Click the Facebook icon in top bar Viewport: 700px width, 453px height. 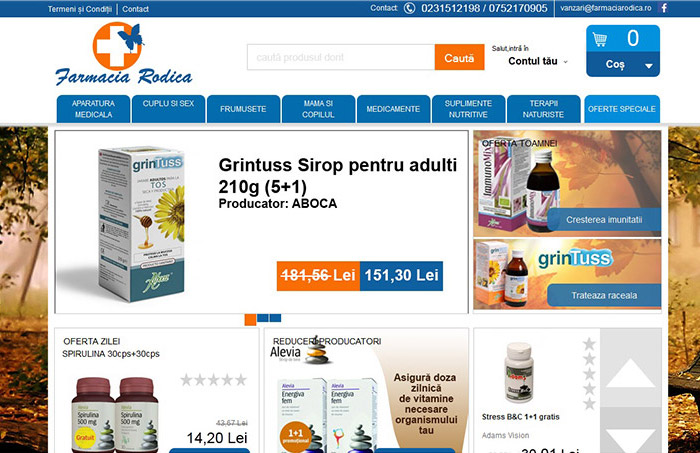point(664,8)
